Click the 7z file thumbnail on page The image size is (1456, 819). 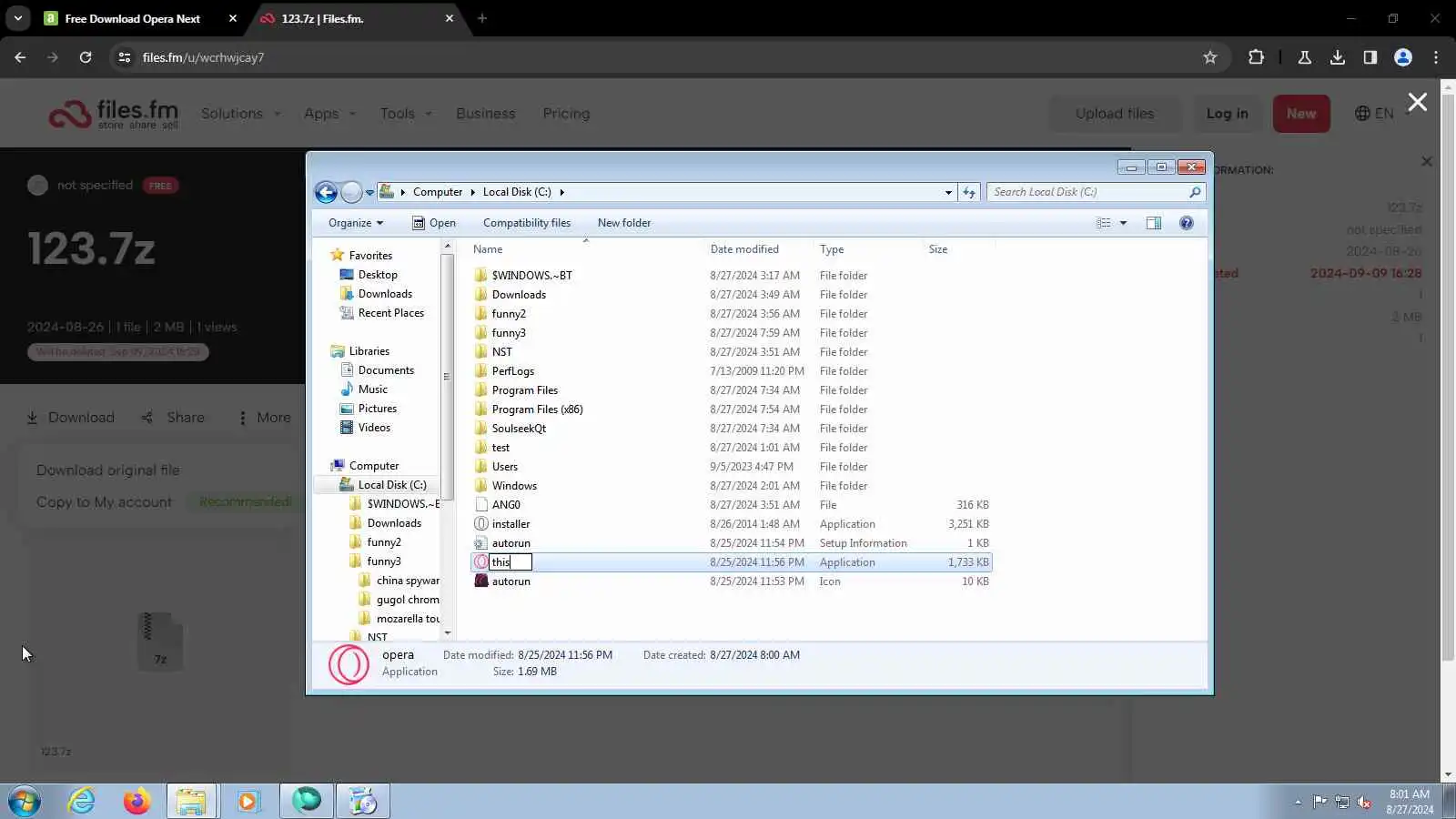coord(160,642)
